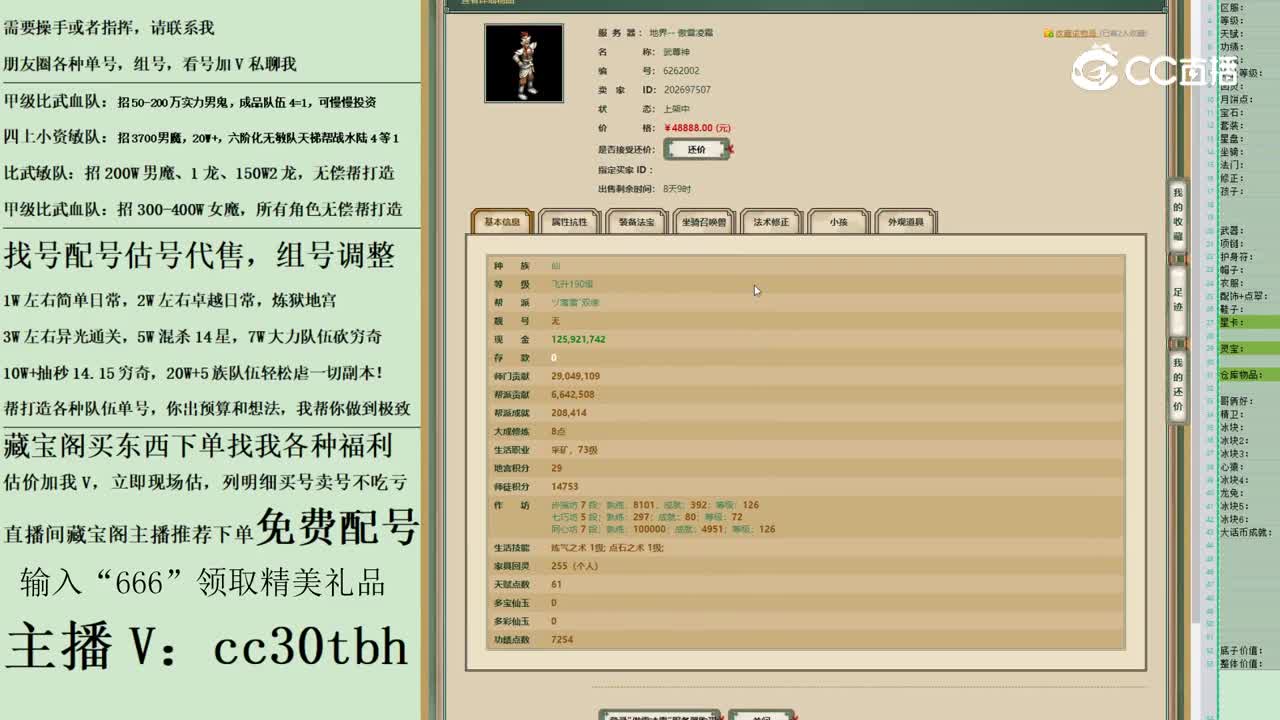Click the 仓库物品 cell in spreadsheet
1280x720 pixels.
point(1248,374)
